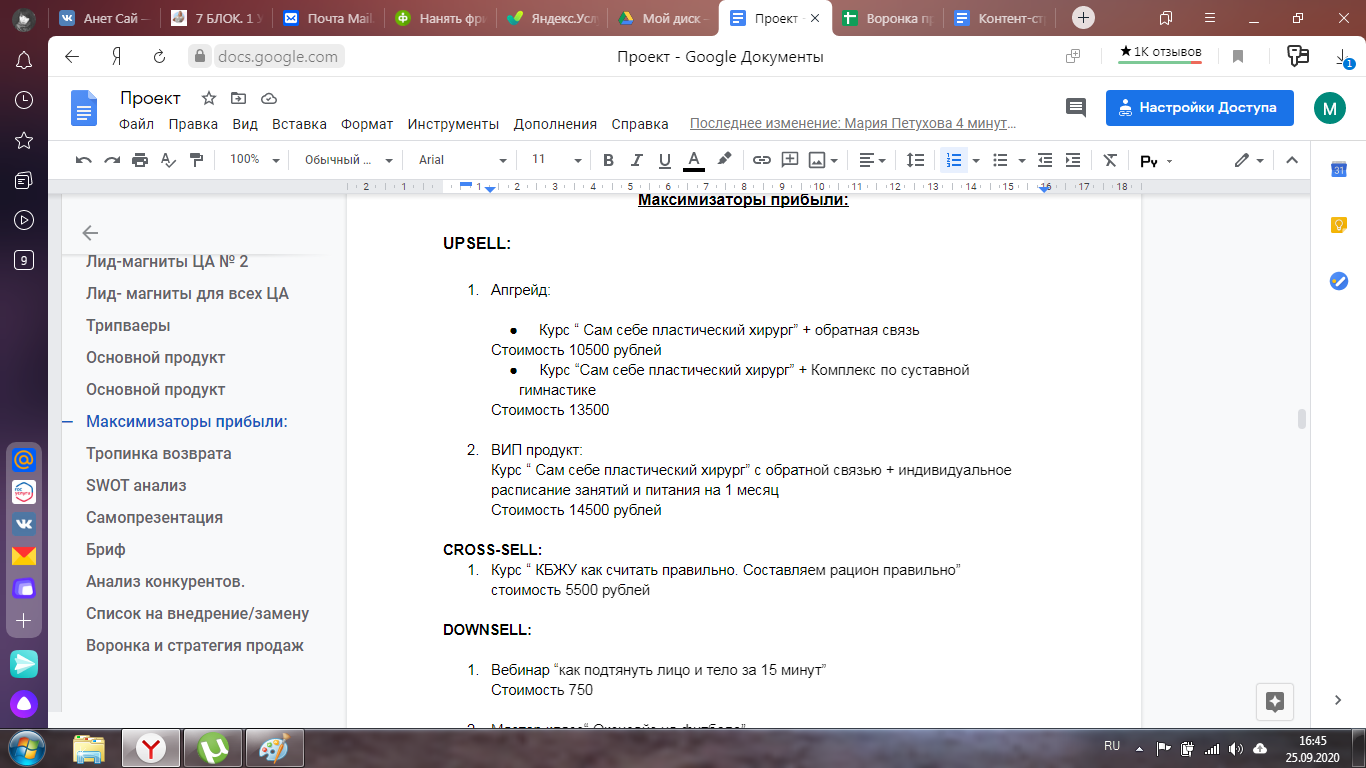The image size is (1366, 768).
Task: Click the Redo icon in Docs toolbar
Action: point(112,160)
